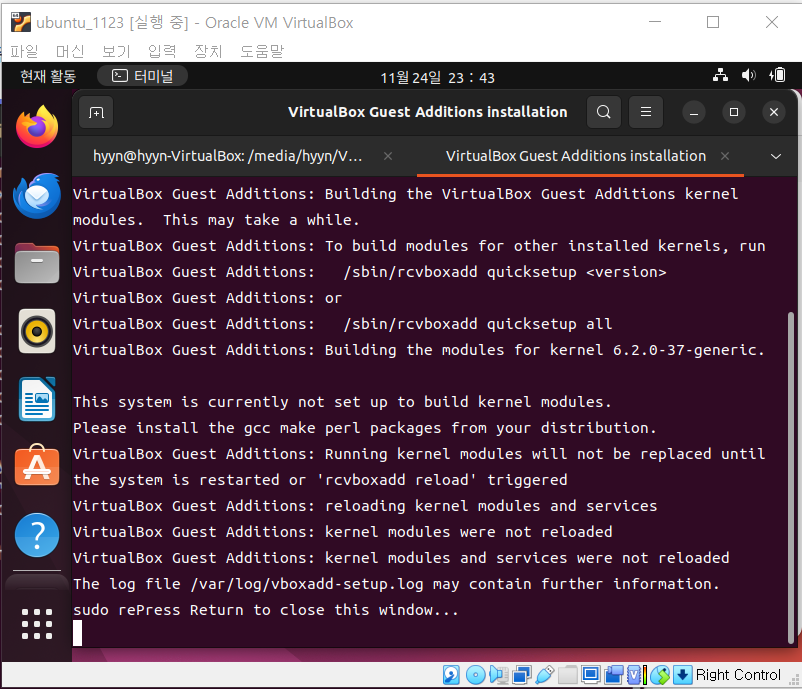Close the Guest Additions installation tab
This screenshot has height=689, width=802.
tap(725, 156)
